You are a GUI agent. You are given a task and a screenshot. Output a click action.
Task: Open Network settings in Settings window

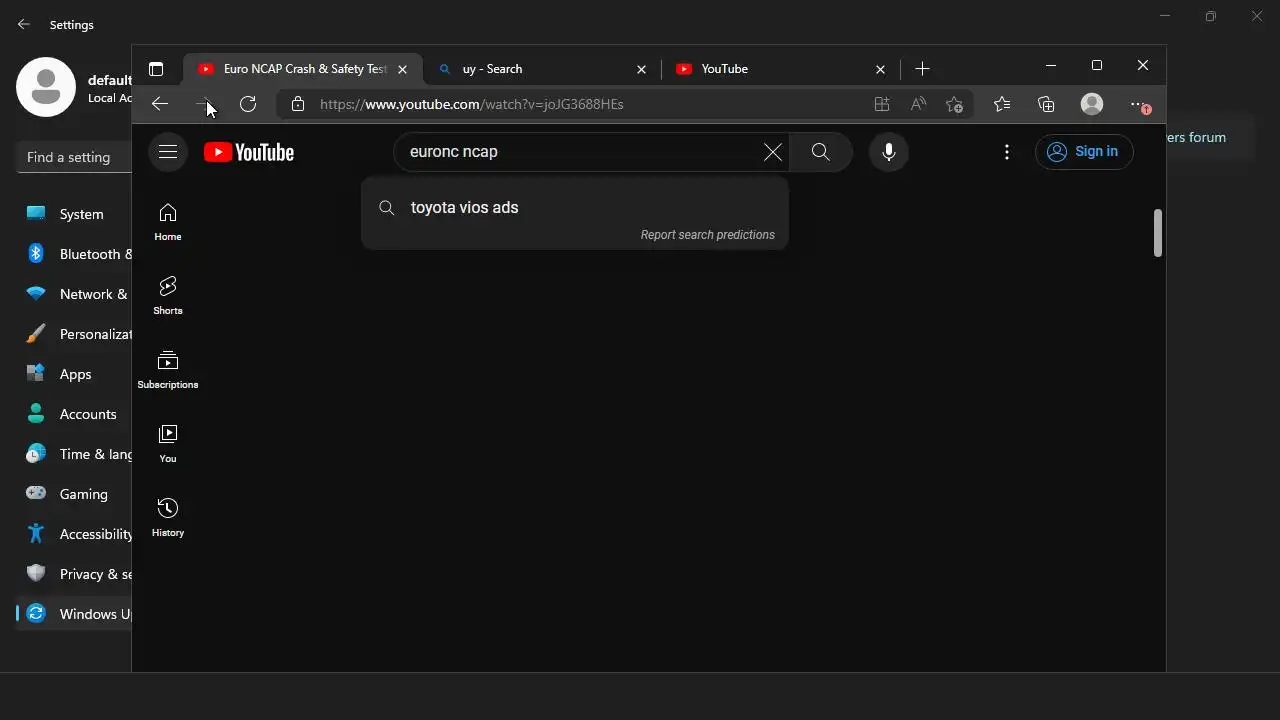74,294
